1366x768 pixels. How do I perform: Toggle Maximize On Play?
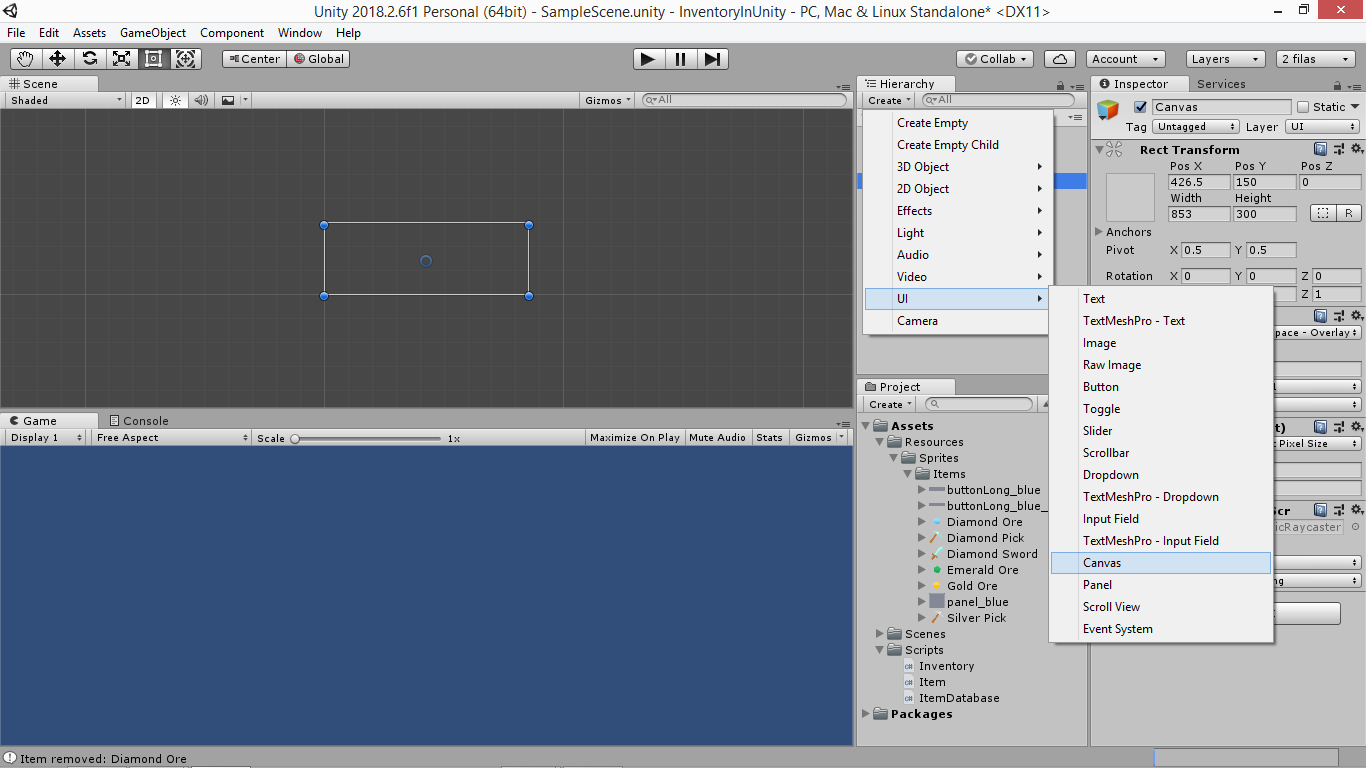(635, 437)
